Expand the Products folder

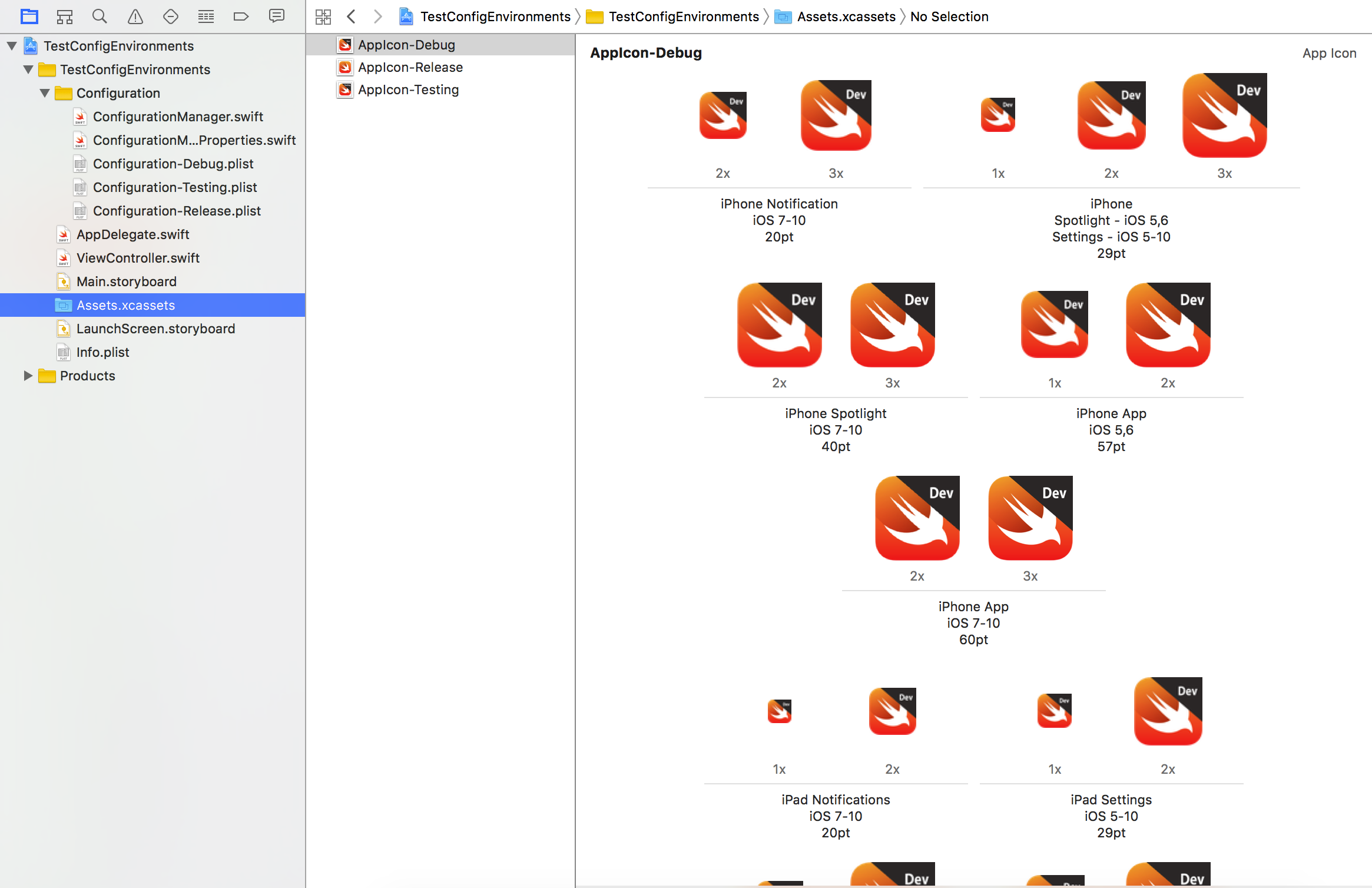(x=27, y=376)
